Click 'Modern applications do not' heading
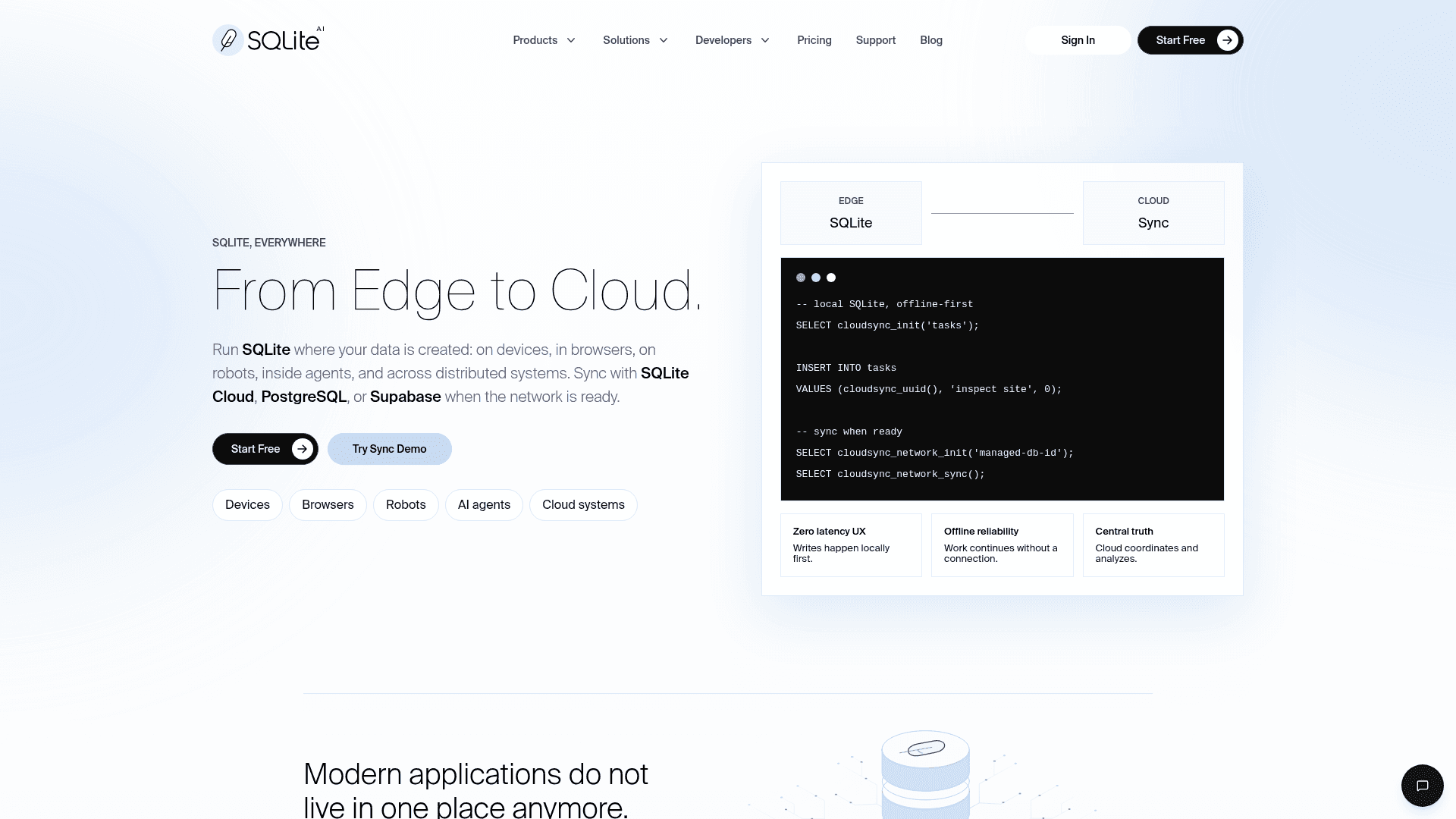The width and height of the screenshot is (1456, 819). click(x=475, y=774)
